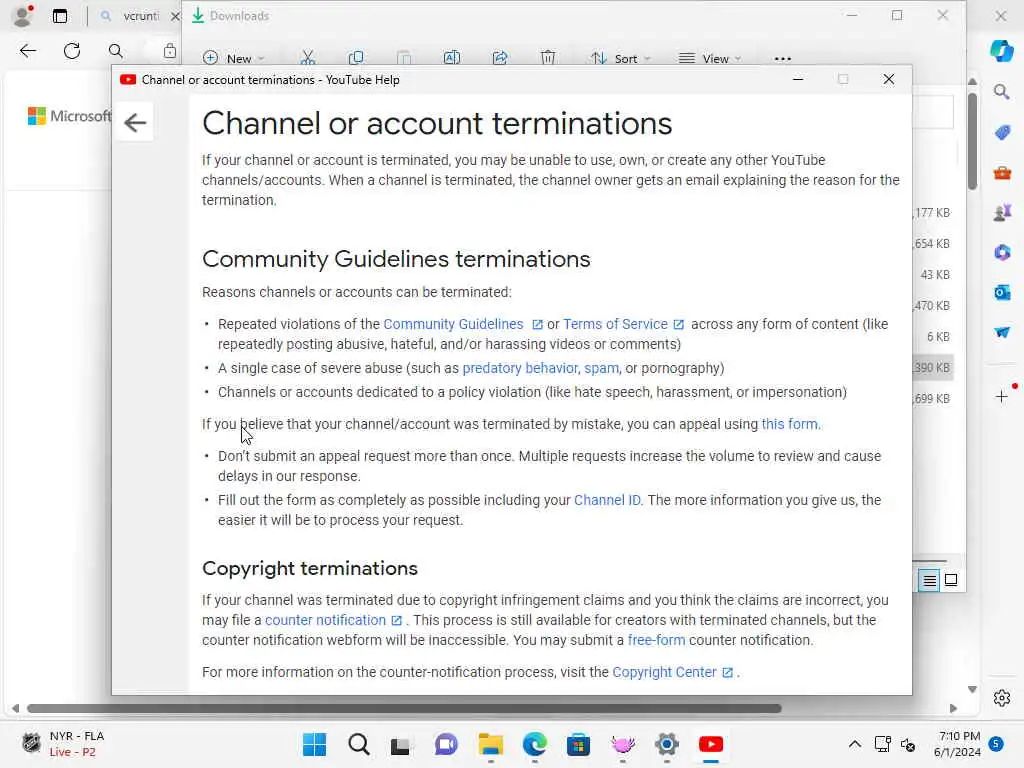This screenshot has height=768, width=1024.
Task: Open Microsoft 365 icon in Edge sidebar
Action: tap(1002, 252)
